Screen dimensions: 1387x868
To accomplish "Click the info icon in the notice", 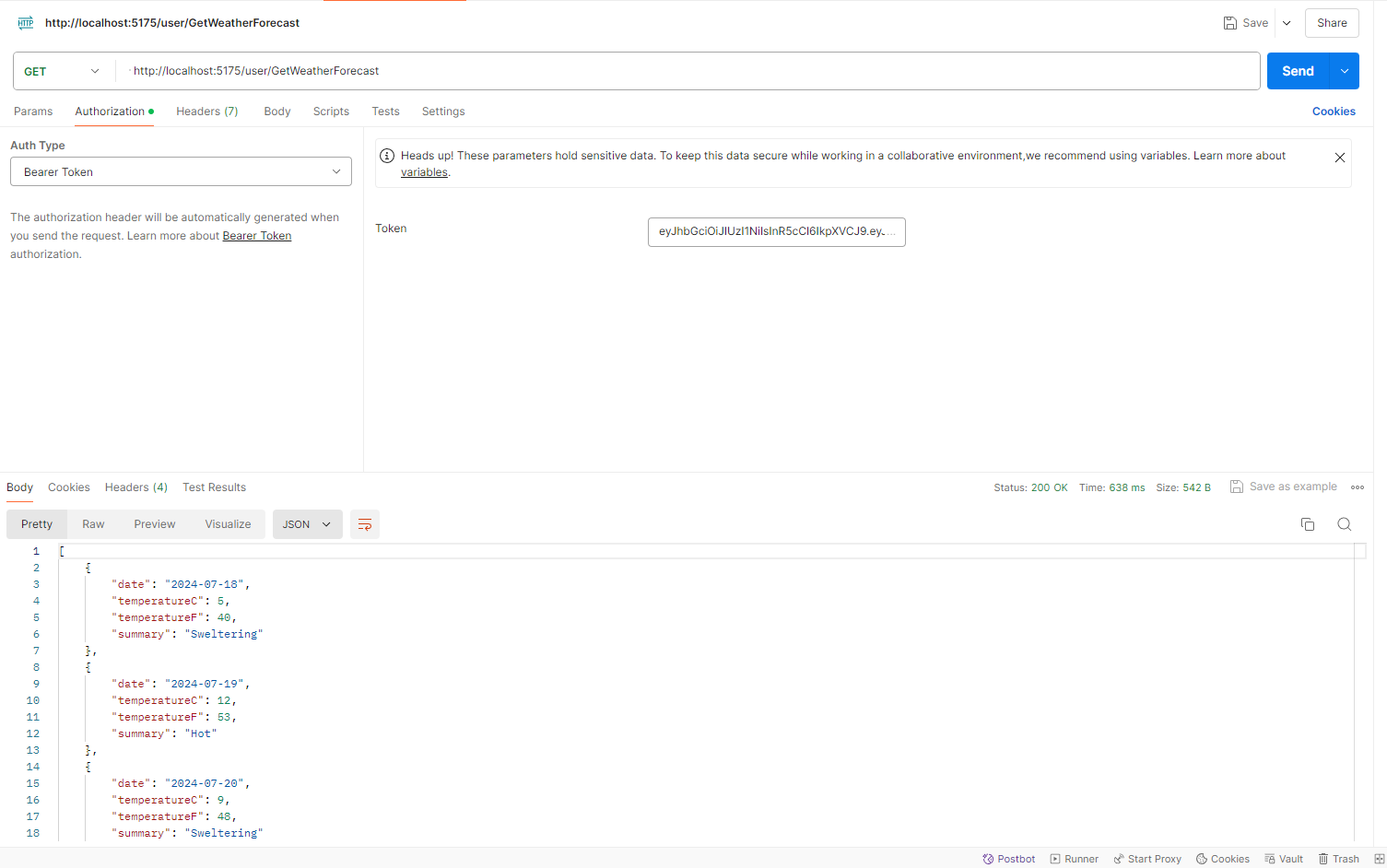I will (x=387, y=156).
